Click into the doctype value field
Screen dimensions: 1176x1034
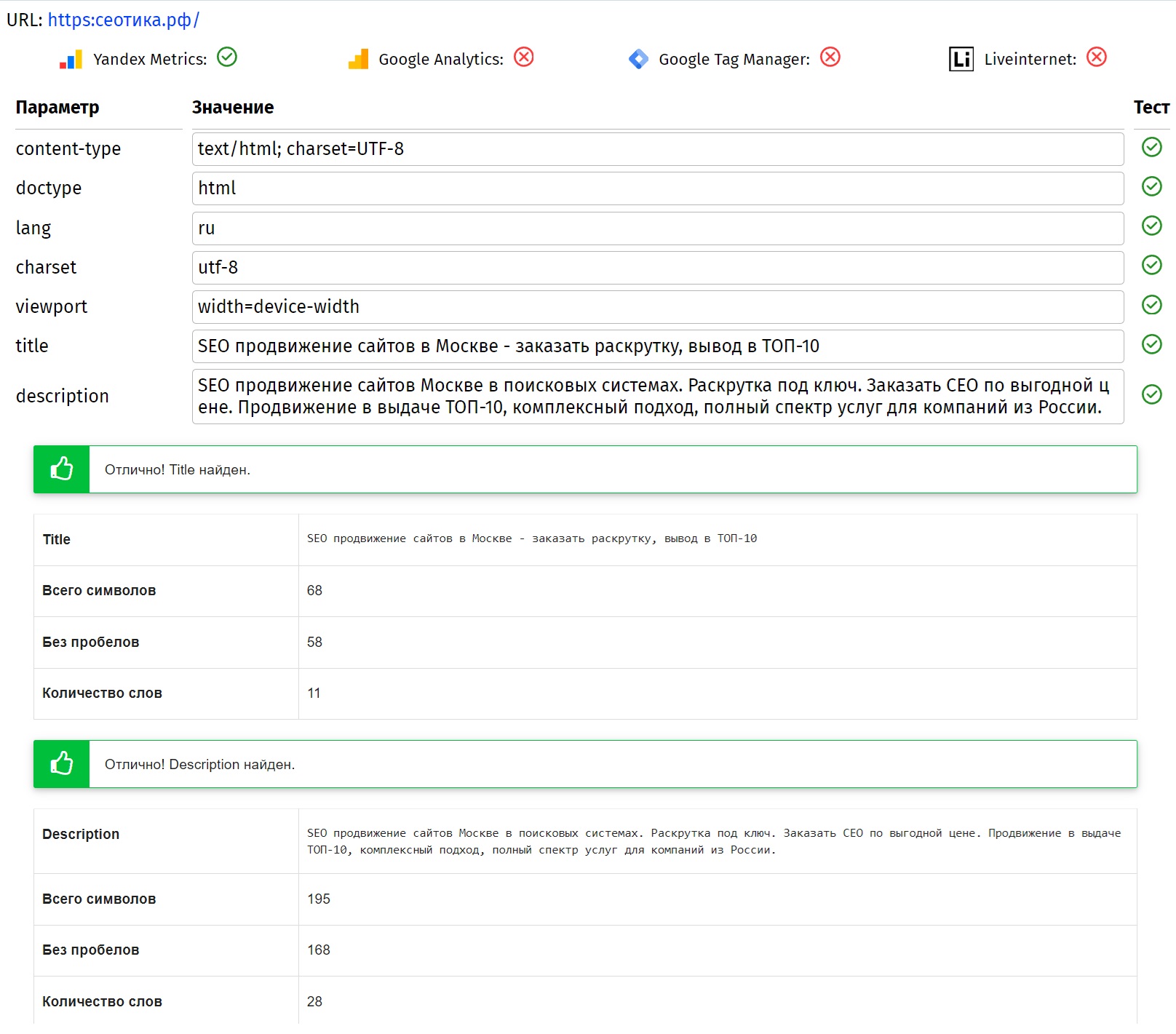click(657, 188)
